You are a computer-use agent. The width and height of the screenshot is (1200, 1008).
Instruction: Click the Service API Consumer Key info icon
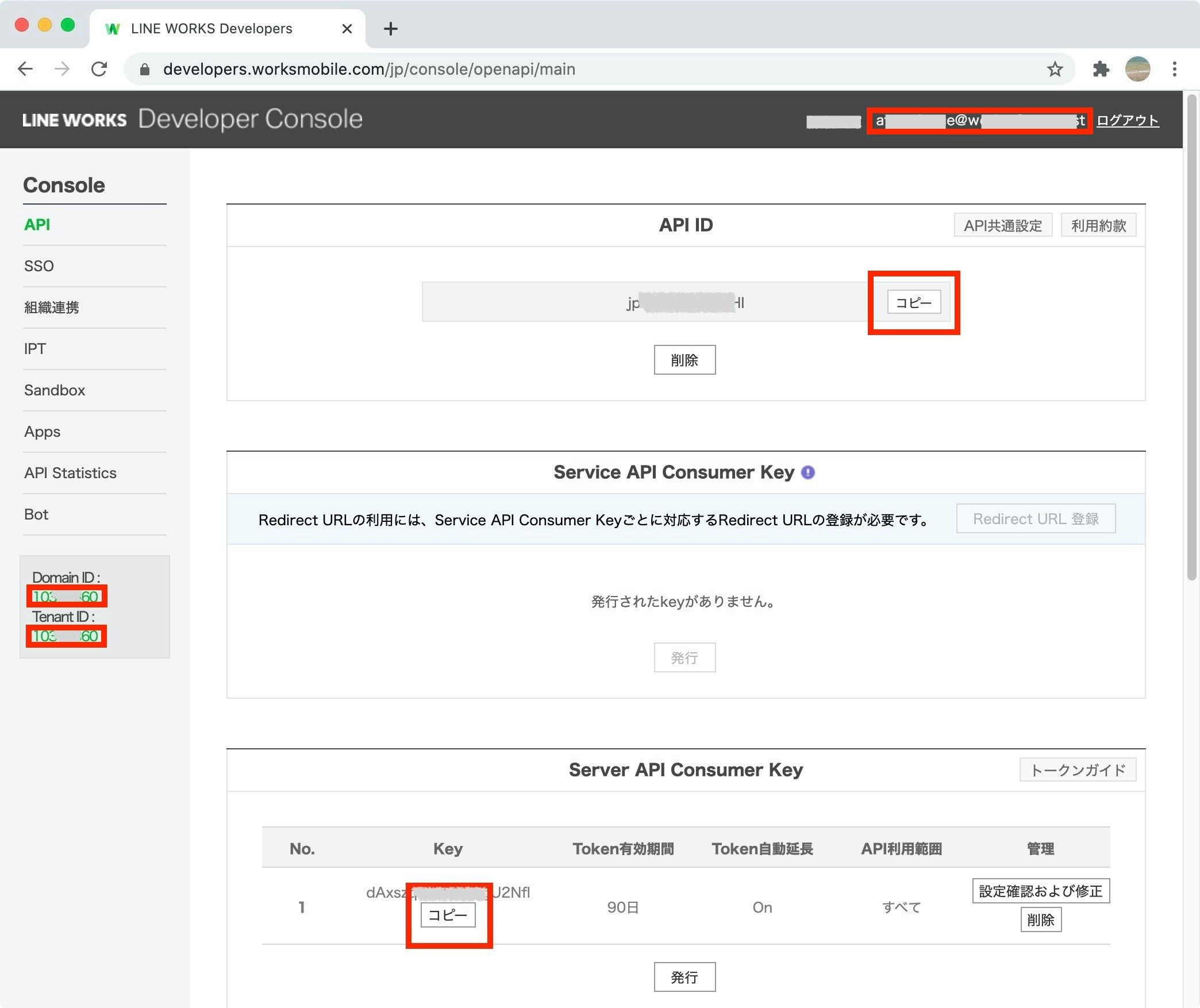[x=807, y=472]
